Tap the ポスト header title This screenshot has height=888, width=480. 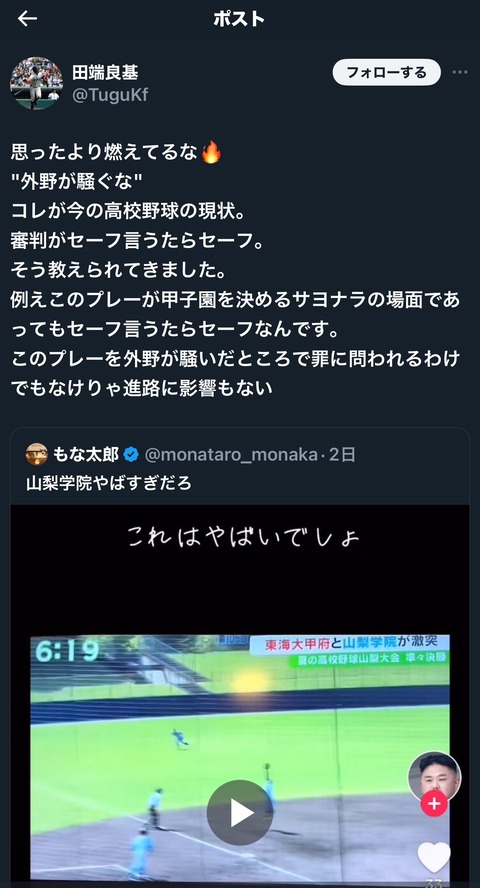click(239, 19)
